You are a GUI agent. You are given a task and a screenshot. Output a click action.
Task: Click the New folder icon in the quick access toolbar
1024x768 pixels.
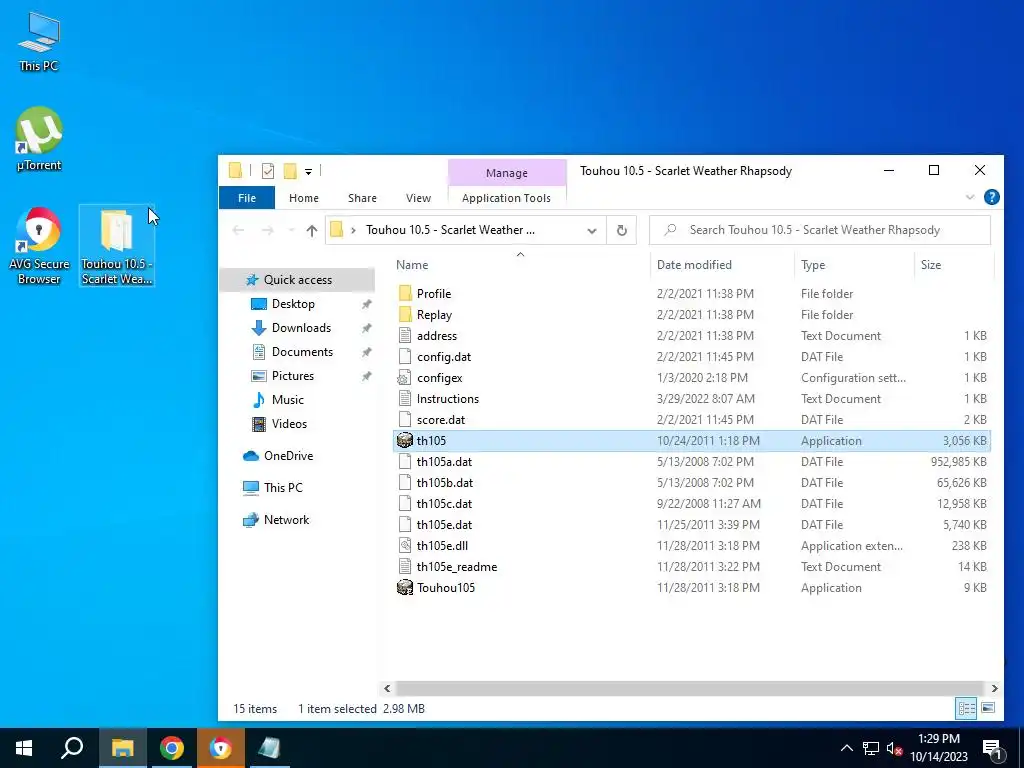click(x=290, y=171)
